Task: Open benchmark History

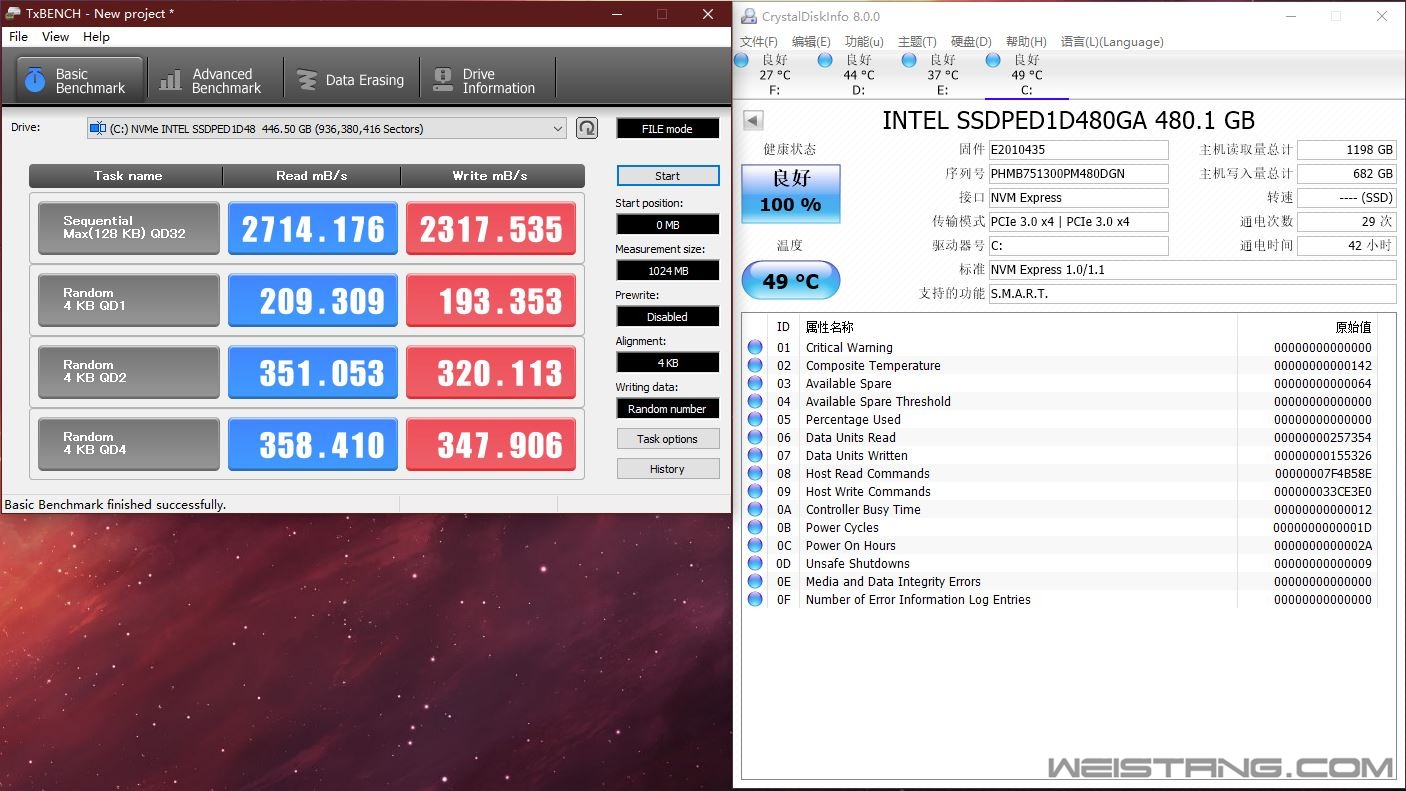Action: tap(667, 469)
